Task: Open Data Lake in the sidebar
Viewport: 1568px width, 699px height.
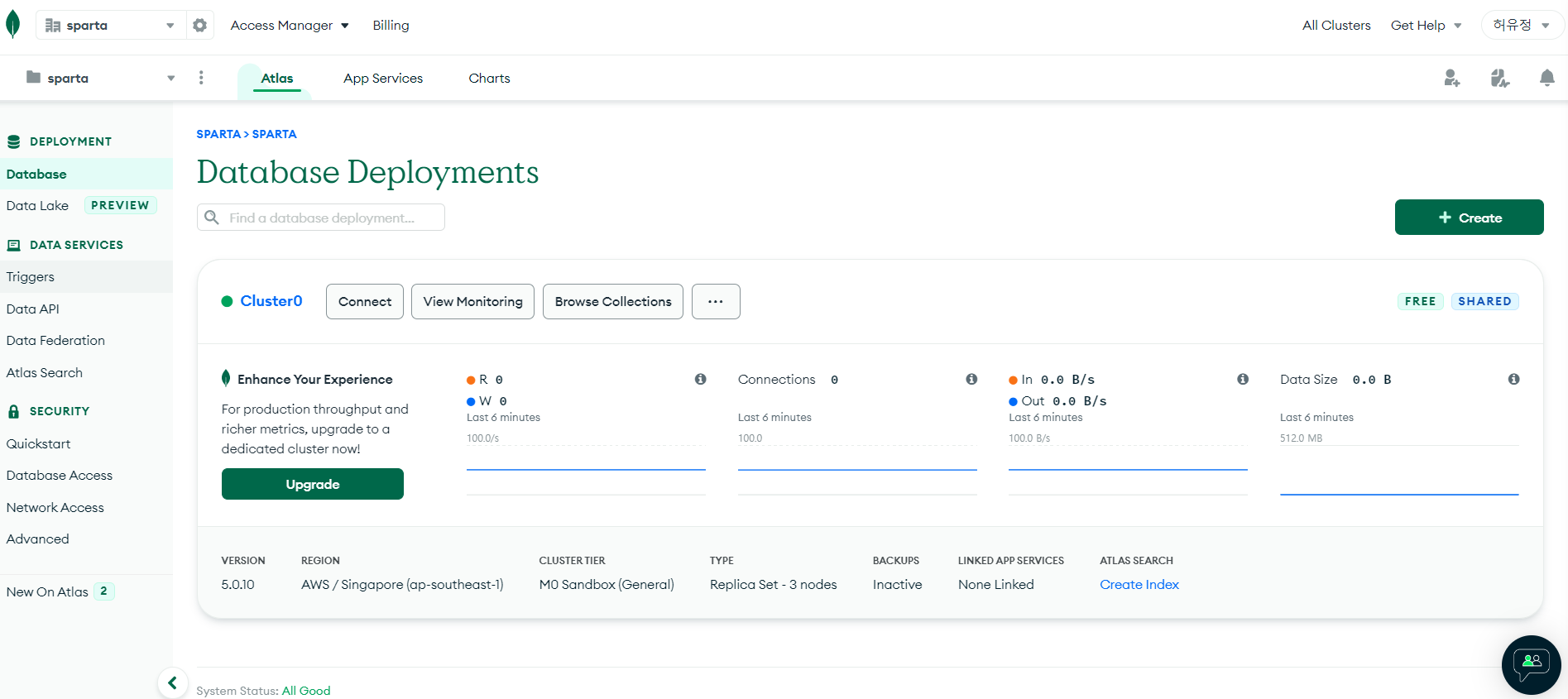Action: [37, 205]
